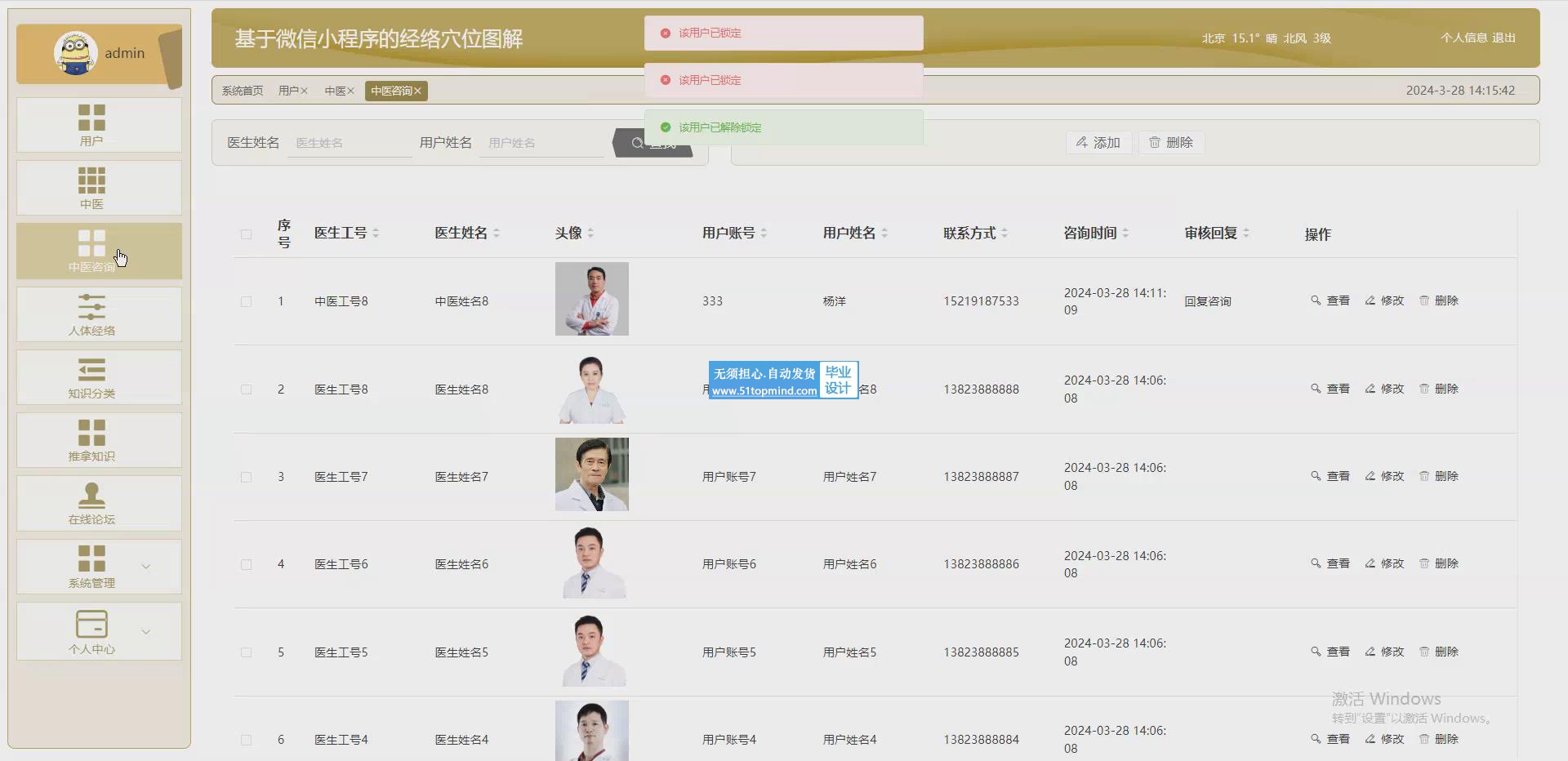Expand the 个人中心 chevron
This screenshot has width=1568, height=761.
pyautogui.click(x=146, y=631)
